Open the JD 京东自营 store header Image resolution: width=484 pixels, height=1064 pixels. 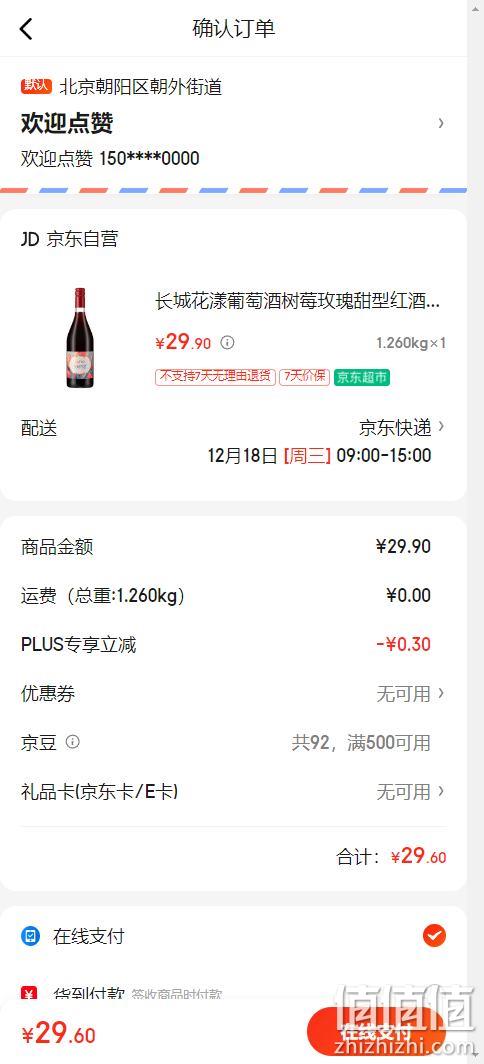click(69, 239)
